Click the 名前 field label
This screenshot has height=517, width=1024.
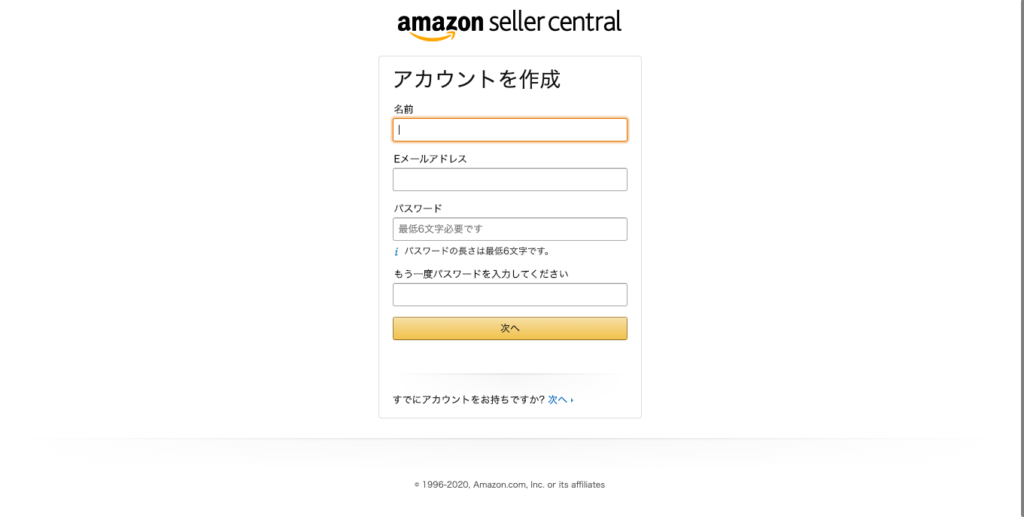(x=404, y=109)
